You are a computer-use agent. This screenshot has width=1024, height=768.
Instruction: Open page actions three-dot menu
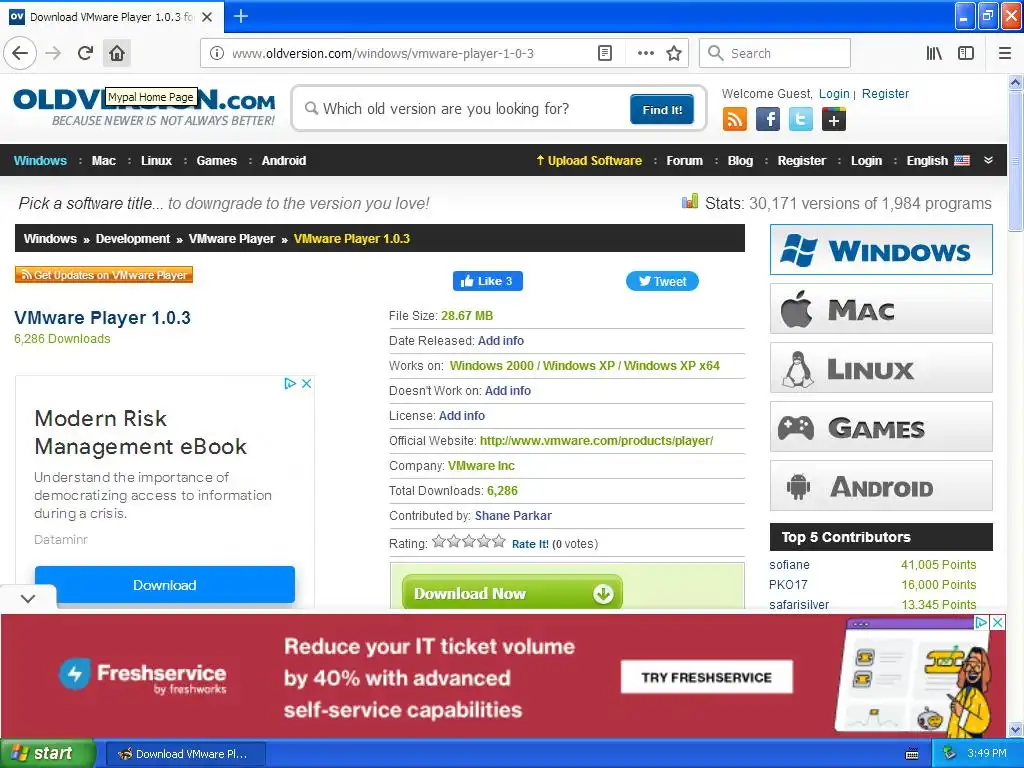pos(645,54)
